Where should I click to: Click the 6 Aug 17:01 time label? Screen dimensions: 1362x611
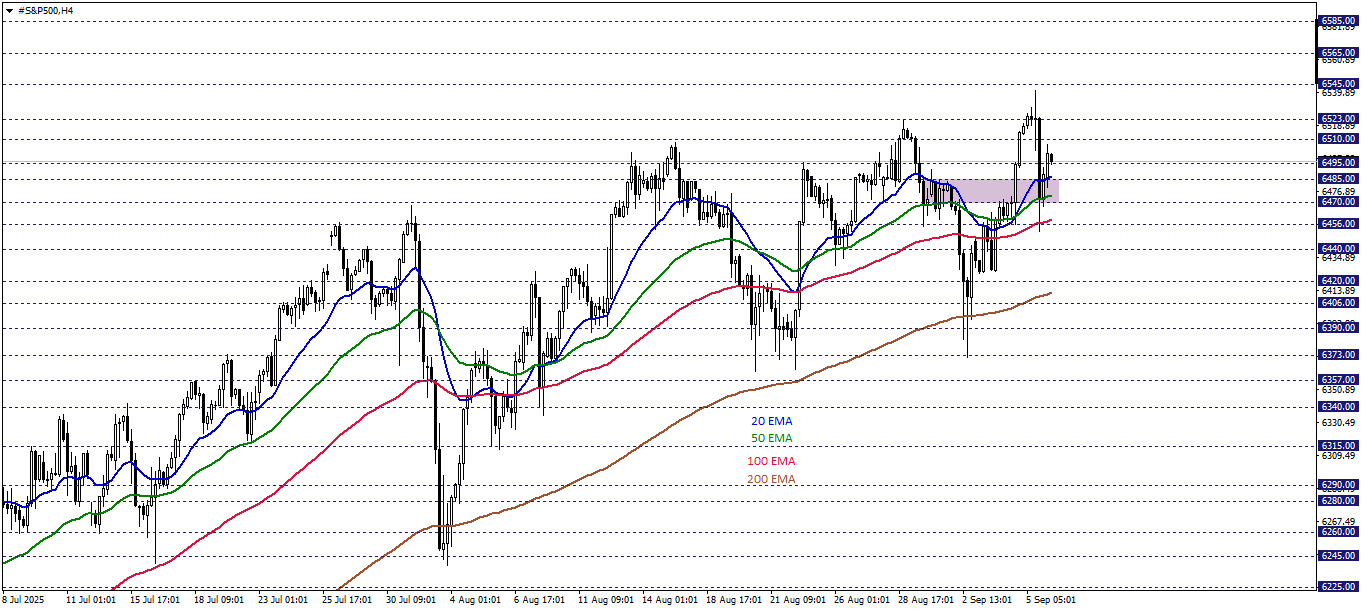[539, 600]
